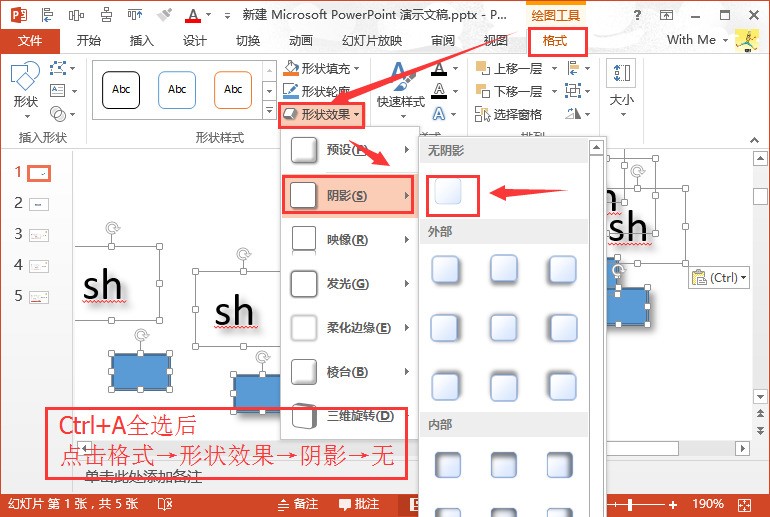Viewport: 770px width, 517px height.
Task: Move shape styles gallery down one row
Action: 269,91
